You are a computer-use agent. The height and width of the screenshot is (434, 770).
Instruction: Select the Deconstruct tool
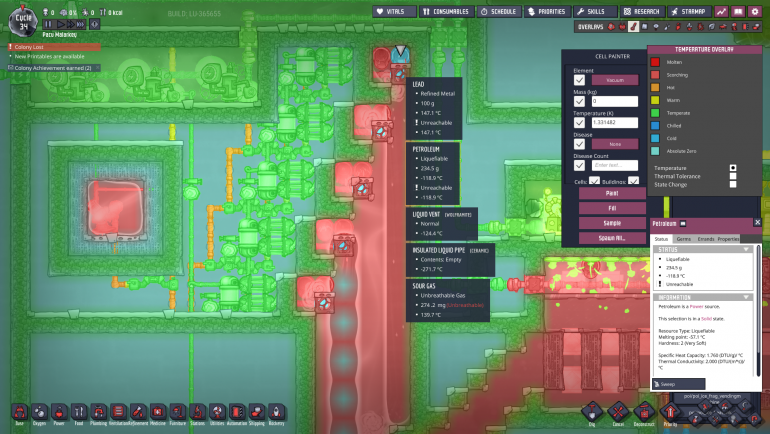(647, 412)
